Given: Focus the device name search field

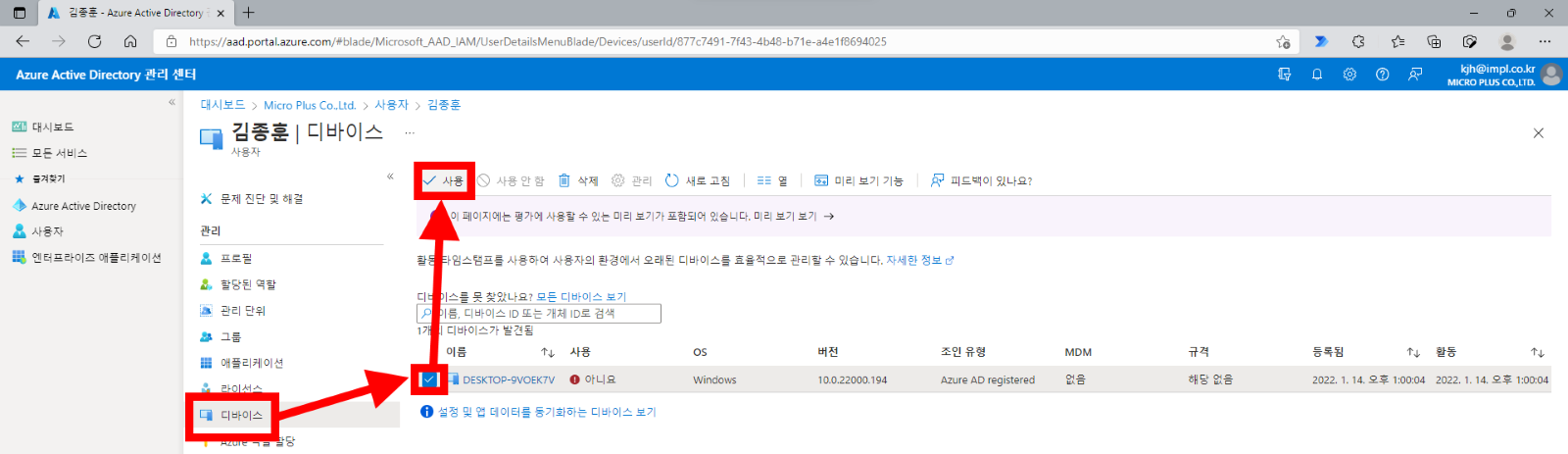Looking at the screenshot, I should click(539, 314).
